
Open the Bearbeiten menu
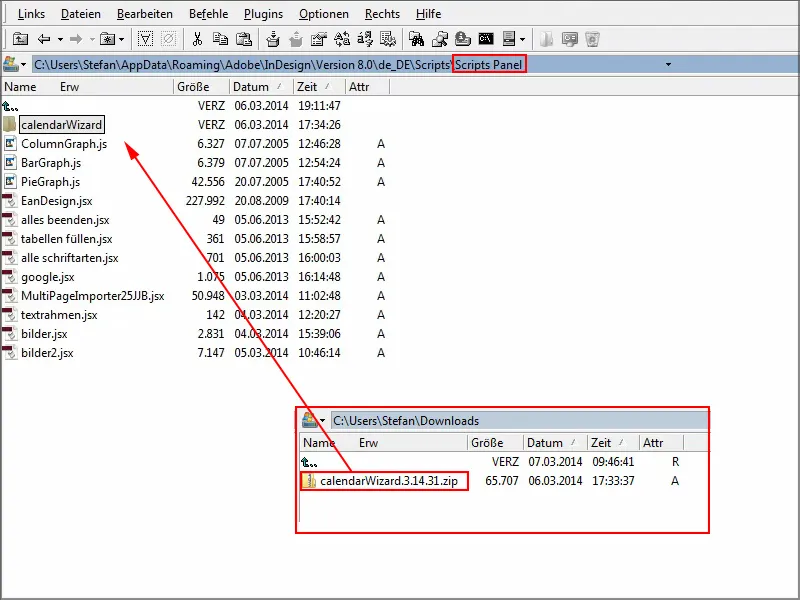(x=145, y=14)
